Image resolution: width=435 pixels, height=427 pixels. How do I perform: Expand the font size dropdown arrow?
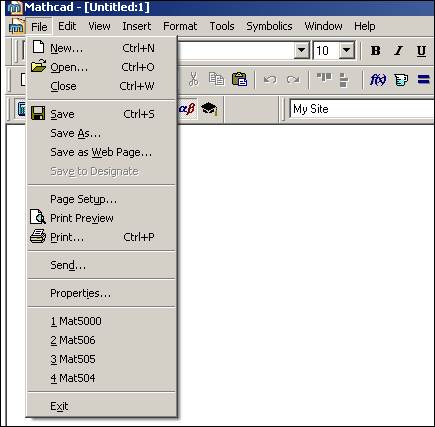click(347, 51)
